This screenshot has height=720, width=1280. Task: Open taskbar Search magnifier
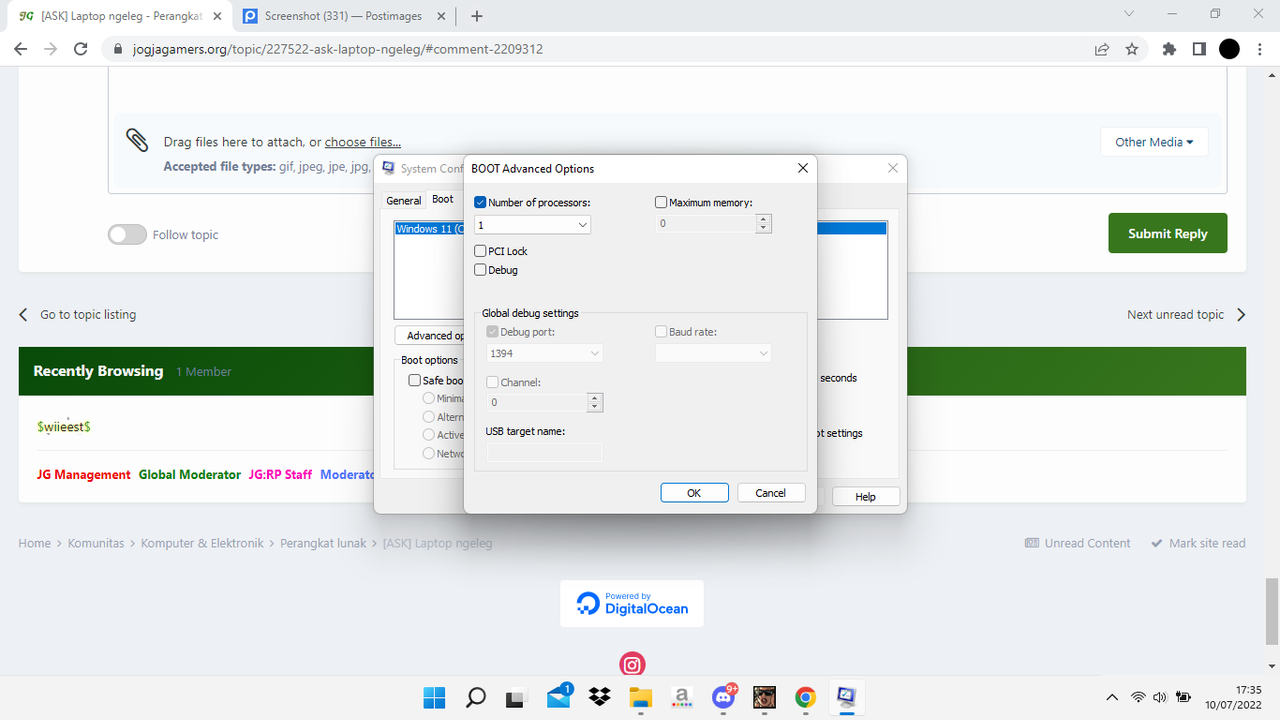[x=476, y=697]
